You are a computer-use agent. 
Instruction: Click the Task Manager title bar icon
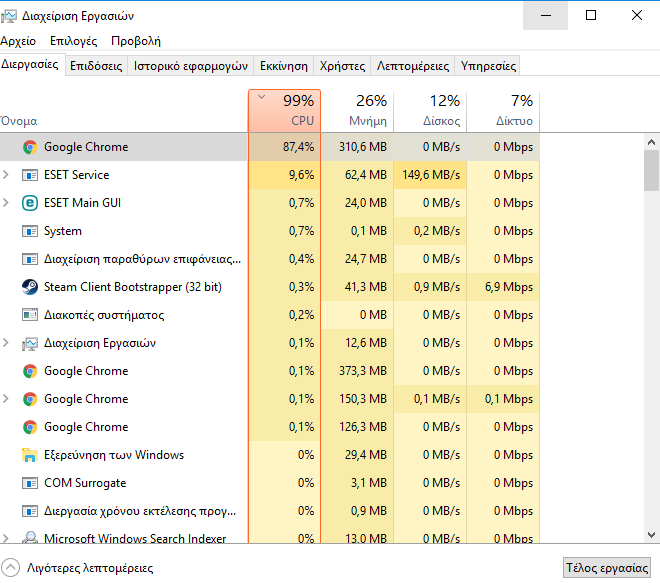(9, 16)
